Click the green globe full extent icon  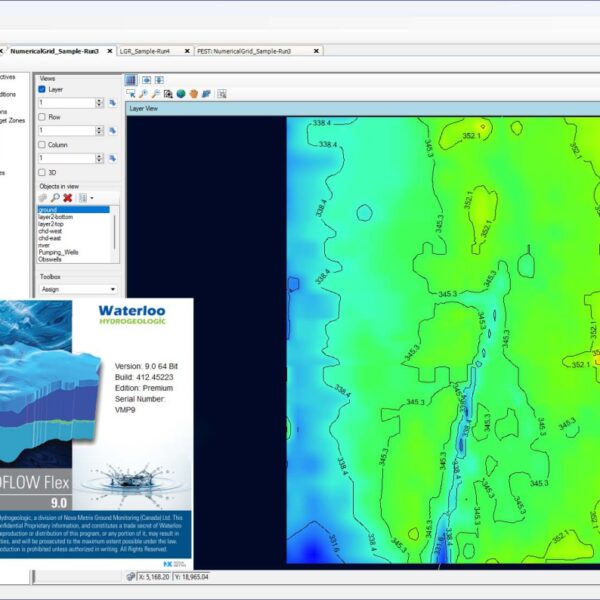pyautogui.click(x=181, y=94)
